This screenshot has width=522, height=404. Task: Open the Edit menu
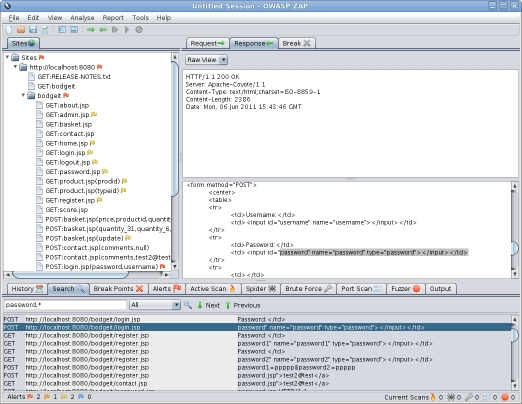pos(33,18)
